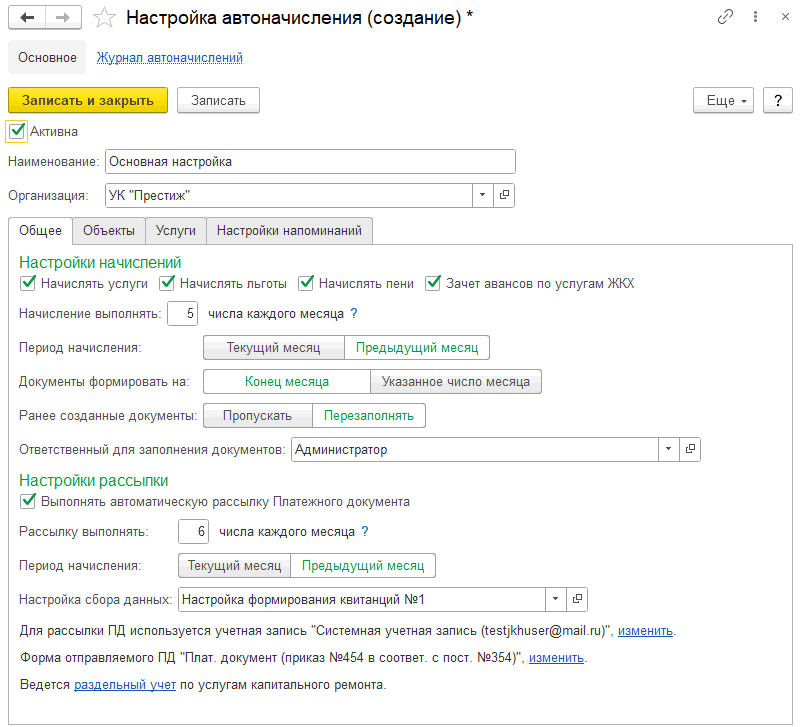Open the Еще dropdown menu
801x727 pixels.
tap(723, 100)
